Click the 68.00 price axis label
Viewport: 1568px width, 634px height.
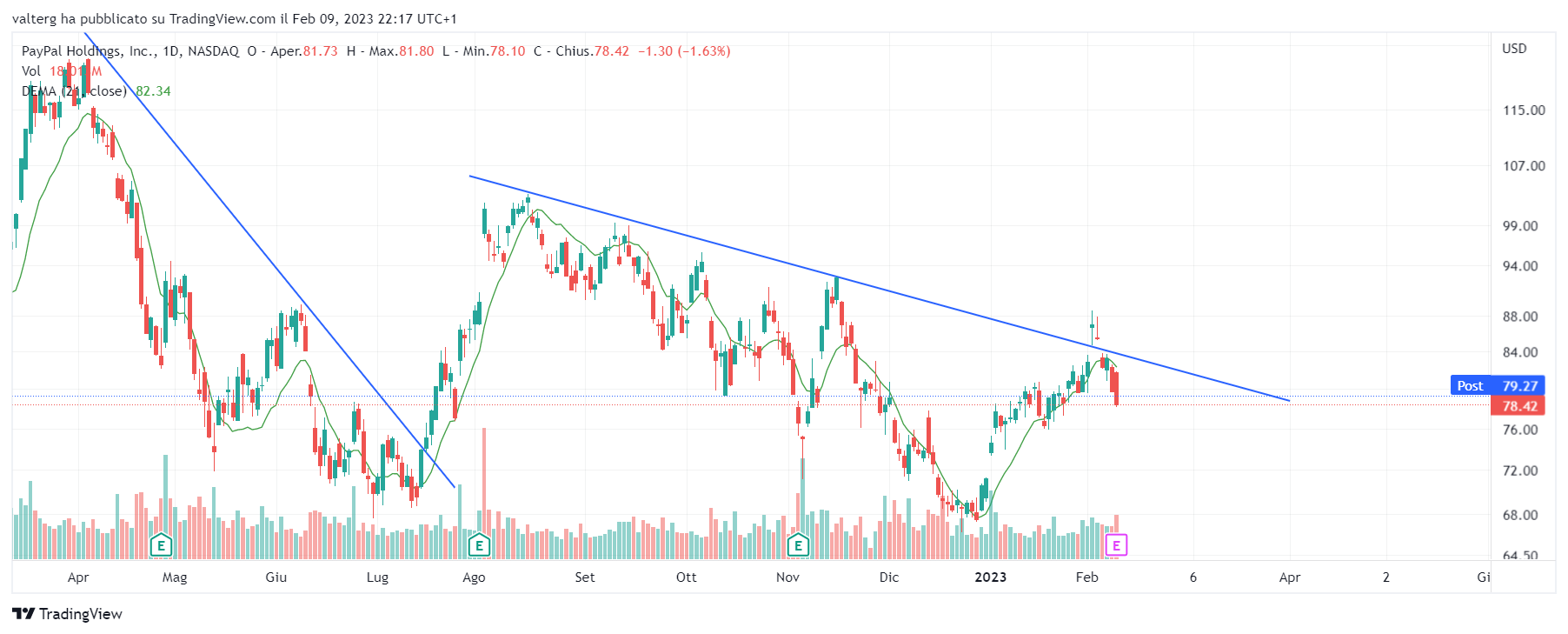tap(1520, 515)
